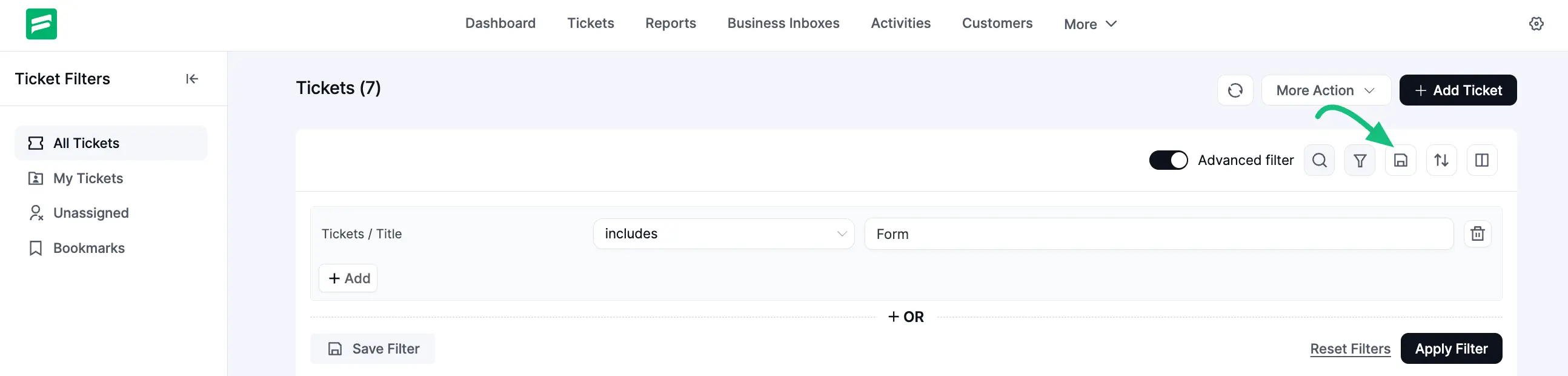Click the funnel filter icon

point(1359,160)
